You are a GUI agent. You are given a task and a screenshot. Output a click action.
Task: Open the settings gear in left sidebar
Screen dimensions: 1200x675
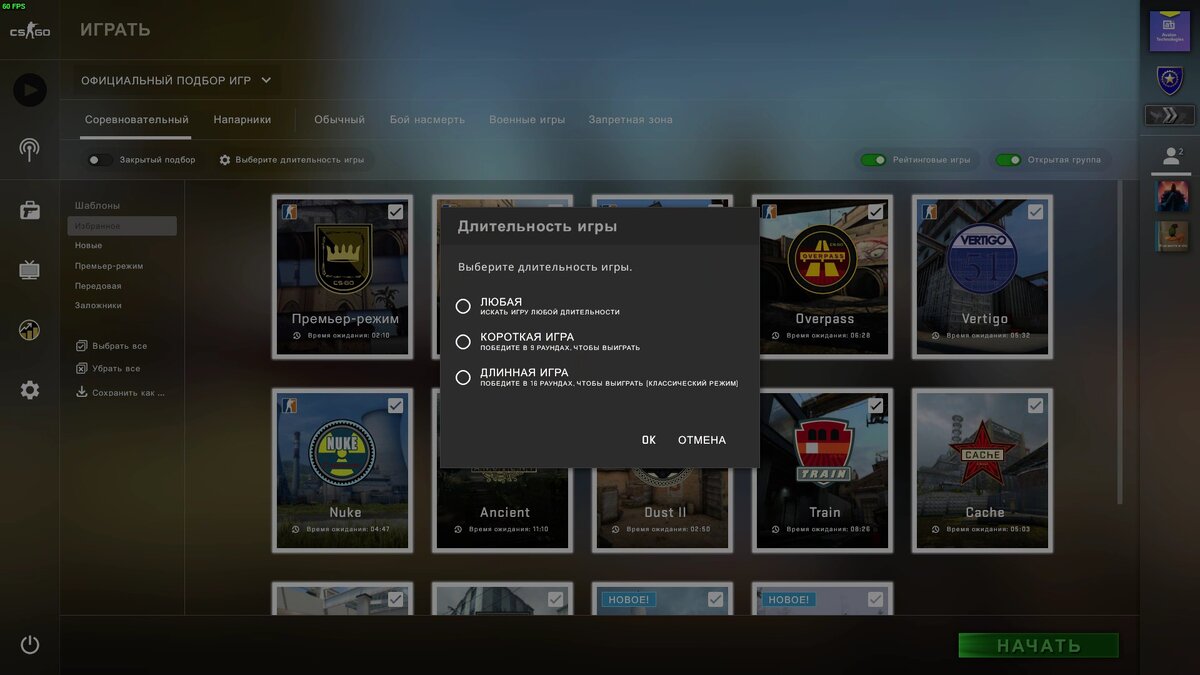[x=30, y=390]
